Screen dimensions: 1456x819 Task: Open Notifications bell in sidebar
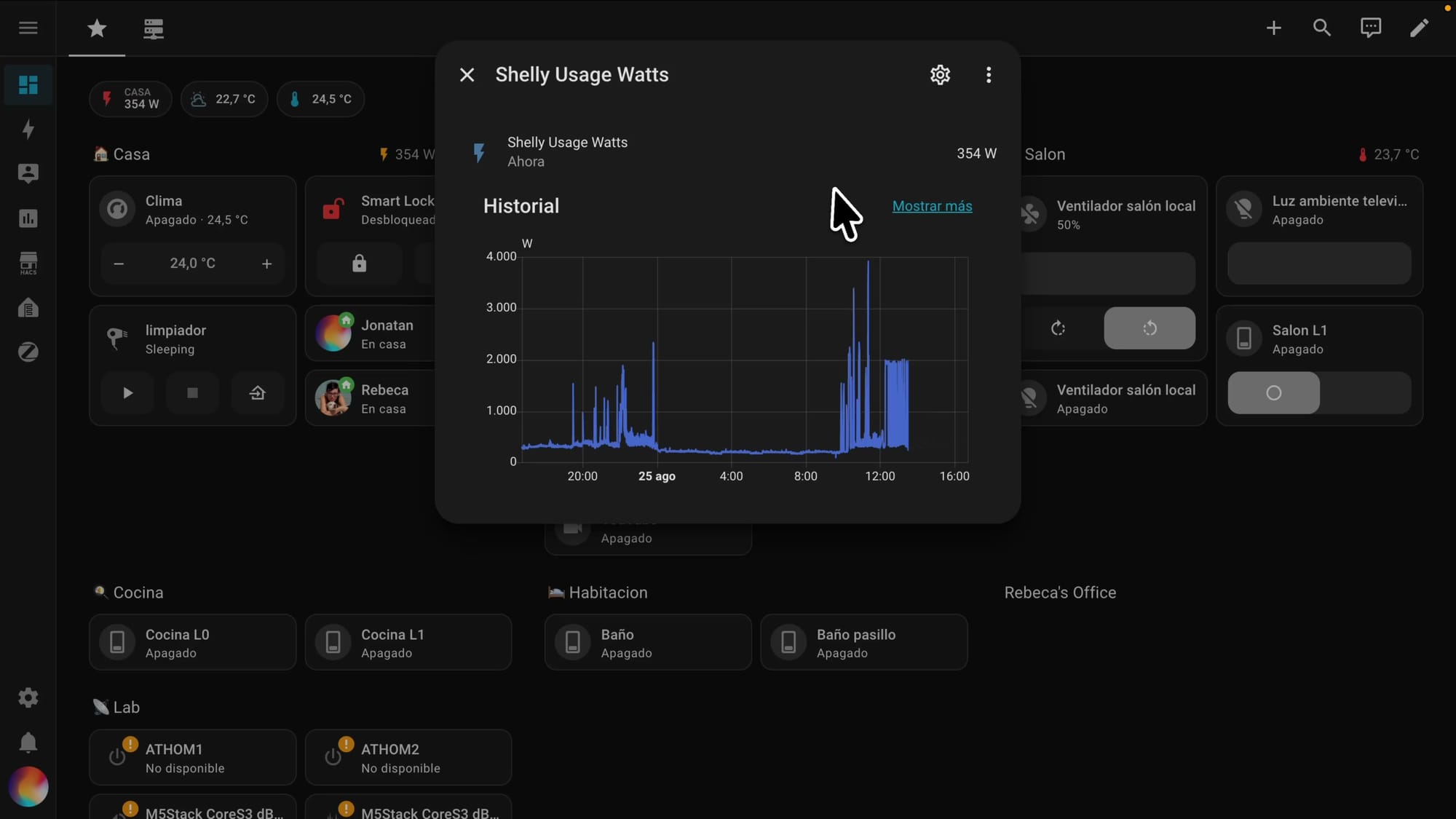[28, 742]
